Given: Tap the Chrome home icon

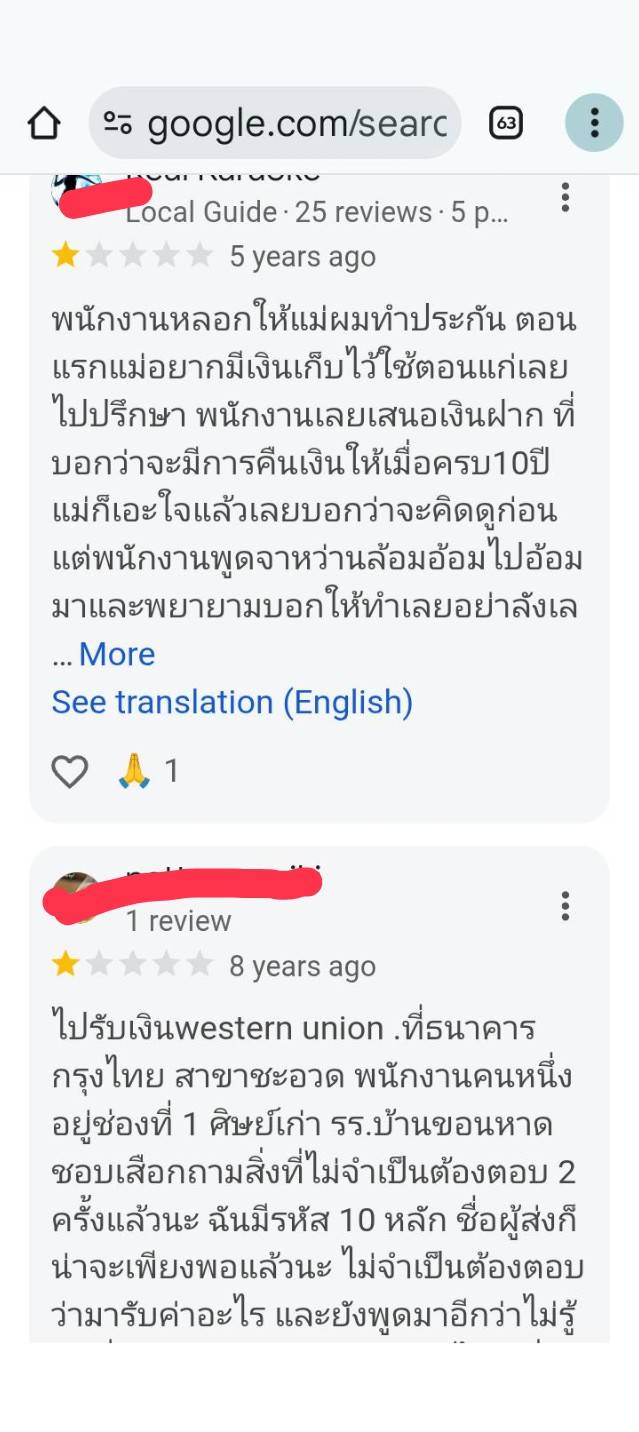Looking at the screenshot, I should (x=44, y=123).
